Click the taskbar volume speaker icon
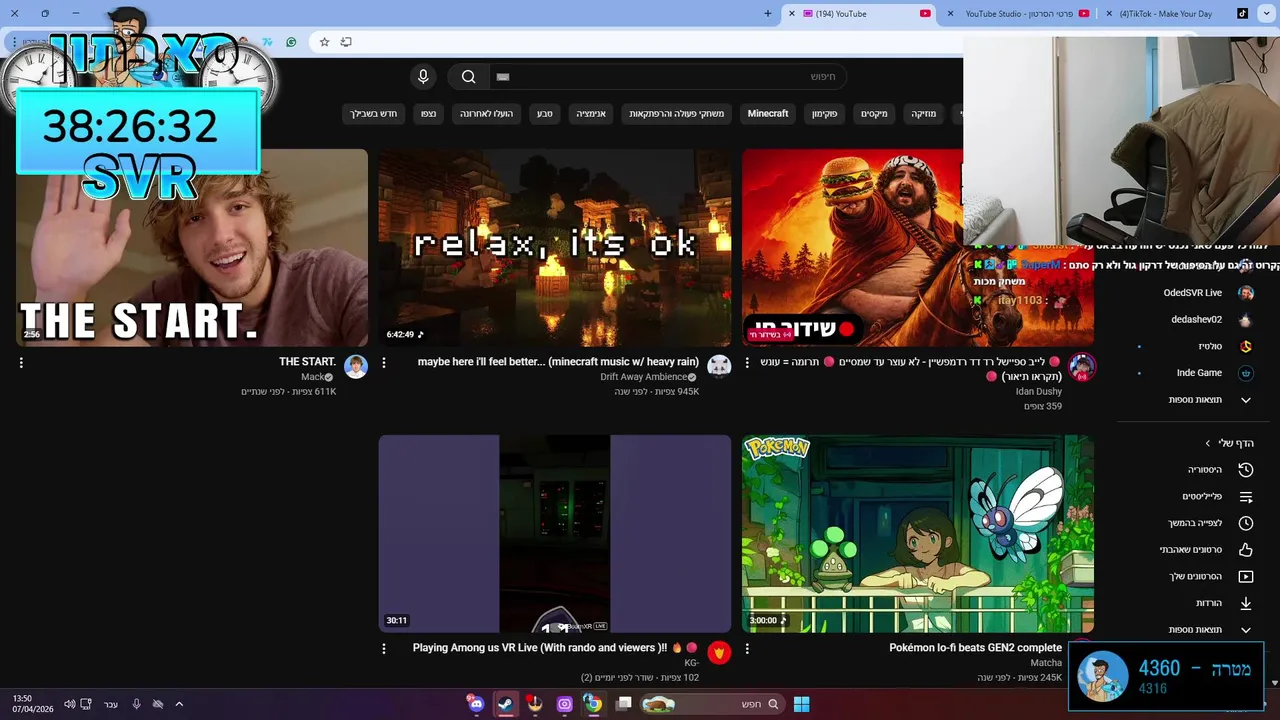1280x720 pixels. [69, 704]
